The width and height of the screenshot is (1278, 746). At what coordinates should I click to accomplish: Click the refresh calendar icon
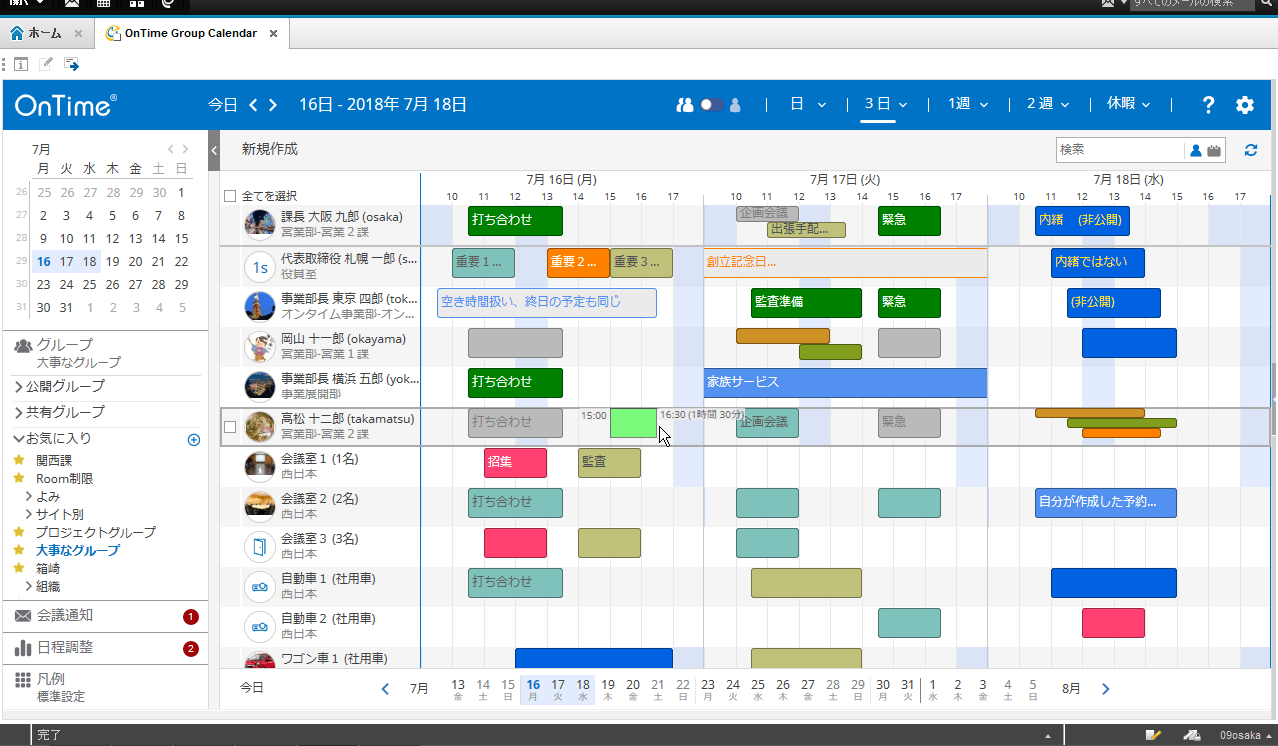(x=1250, y=150)
